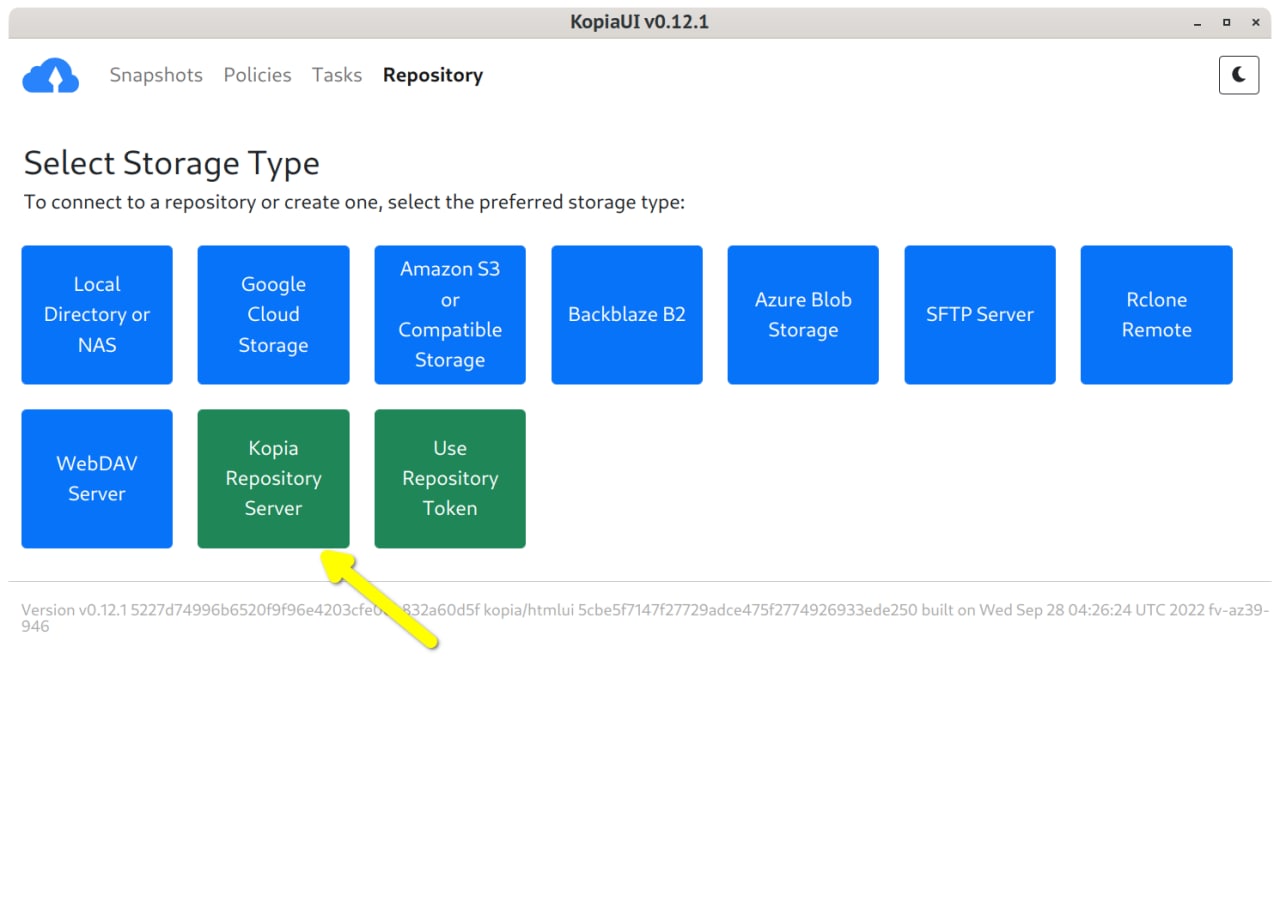The width and height of the screenshot is (1280, 902).
Task: Click the Select Storage Type heading
Action: click(x=172, y=163)
